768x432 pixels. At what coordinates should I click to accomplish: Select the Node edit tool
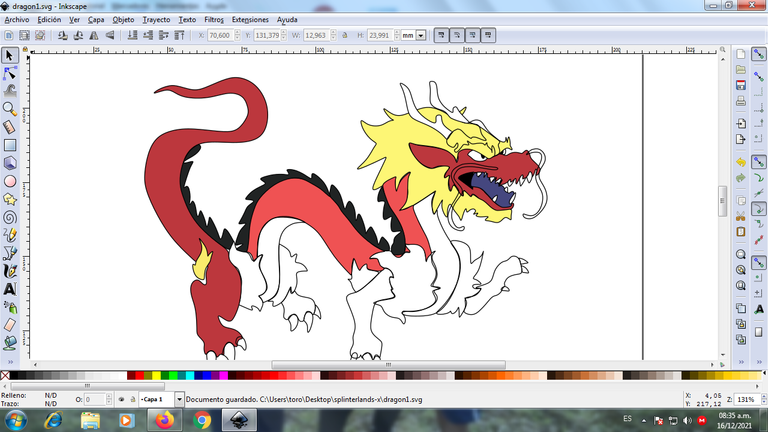[9, 73]
